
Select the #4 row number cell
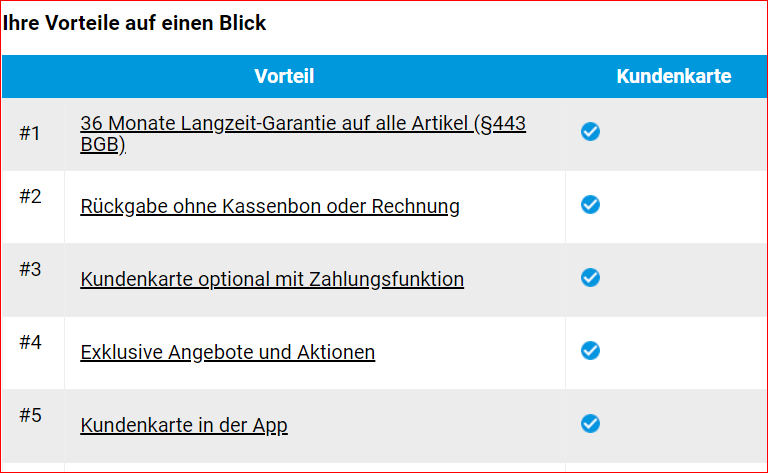pyautogui.click(x=30, y=342)
